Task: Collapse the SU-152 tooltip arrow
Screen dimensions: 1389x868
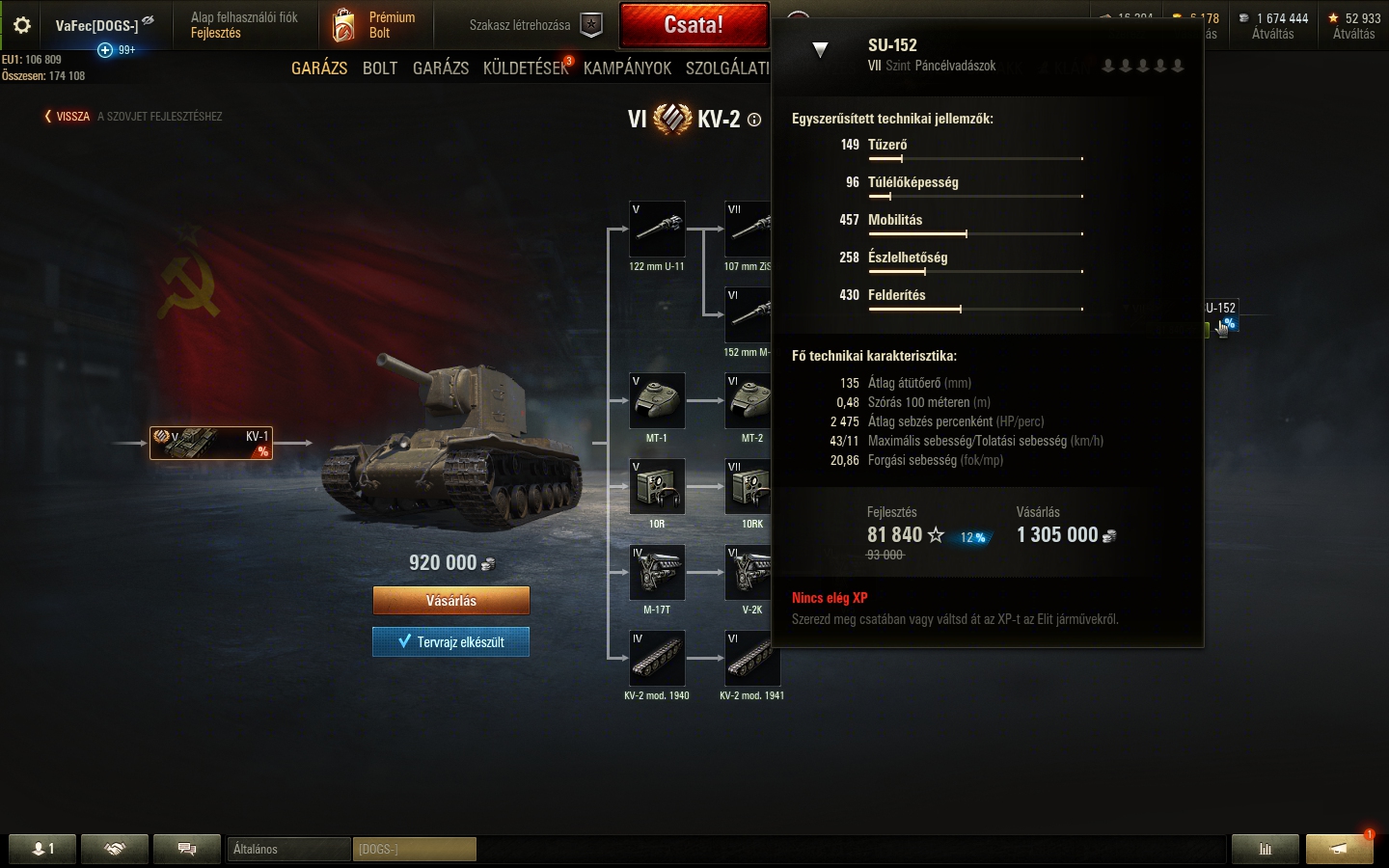Action: (820, 50)
